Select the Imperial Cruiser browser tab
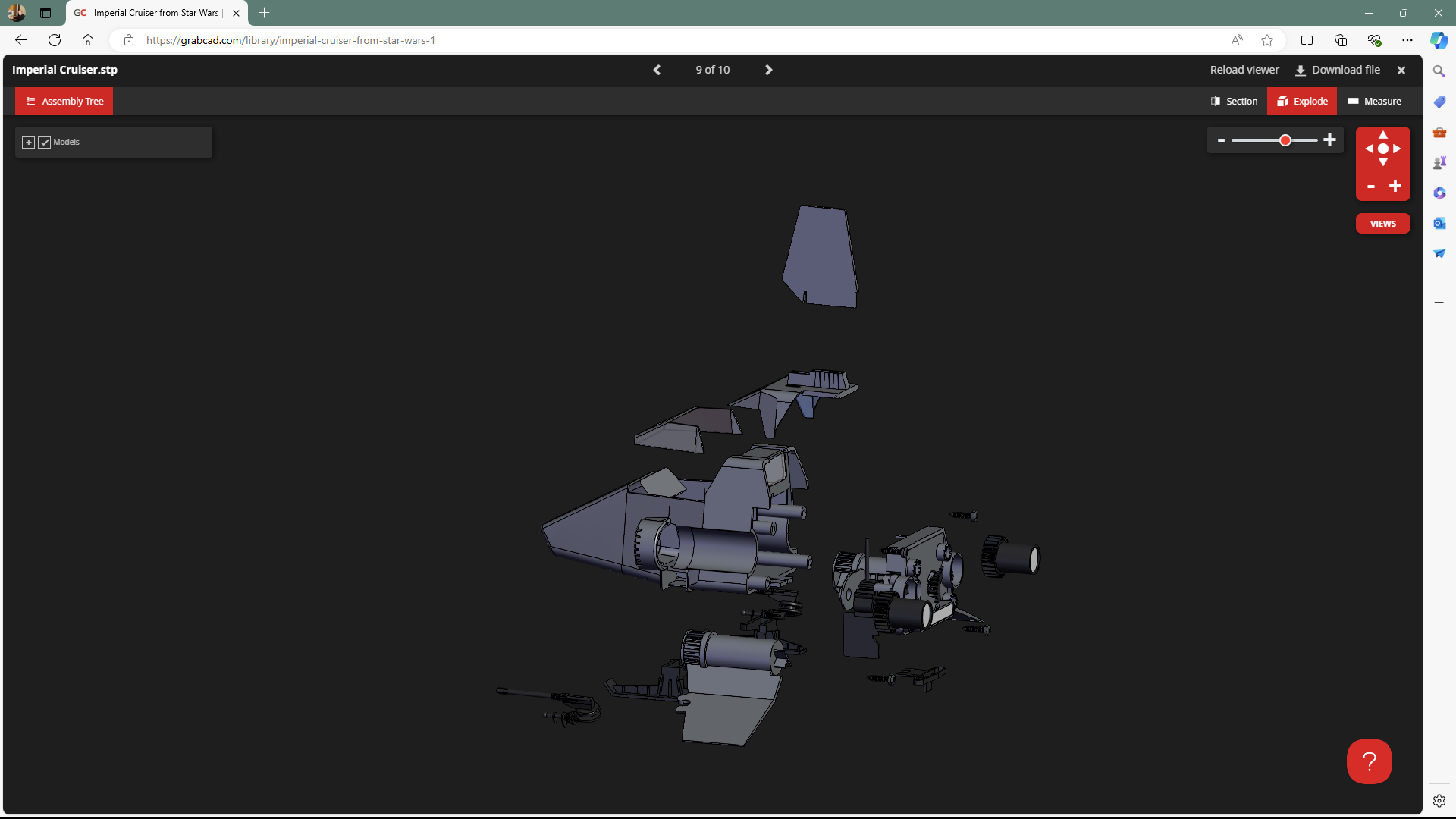The image size is (1456, 819). coord(157,13)
